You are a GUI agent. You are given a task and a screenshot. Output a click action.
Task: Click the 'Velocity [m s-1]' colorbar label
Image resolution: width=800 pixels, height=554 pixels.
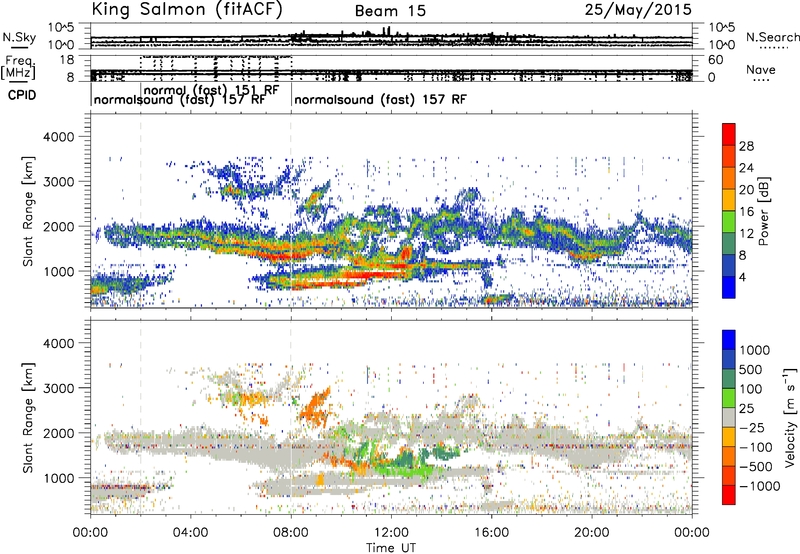(x=790, y=417)
